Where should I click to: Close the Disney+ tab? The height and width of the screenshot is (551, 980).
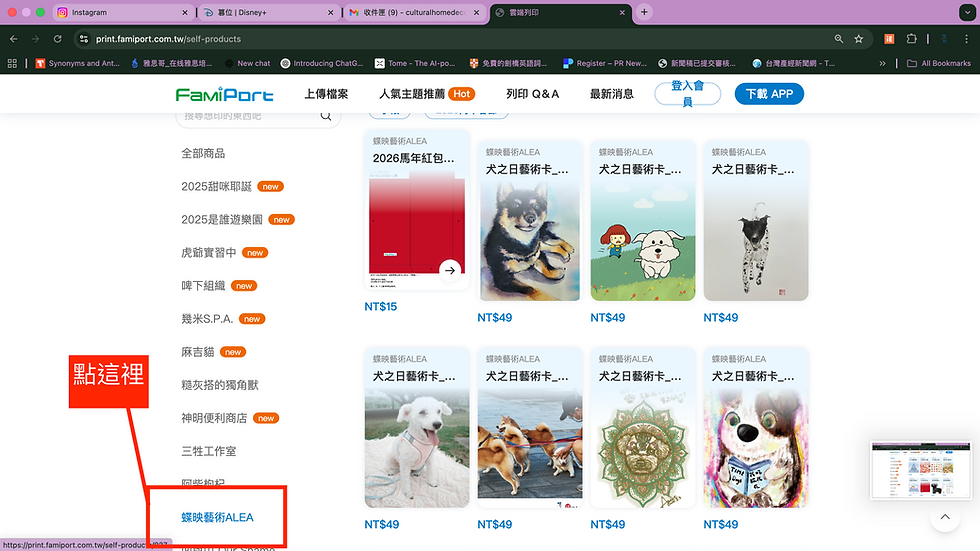tap(331, 12)
